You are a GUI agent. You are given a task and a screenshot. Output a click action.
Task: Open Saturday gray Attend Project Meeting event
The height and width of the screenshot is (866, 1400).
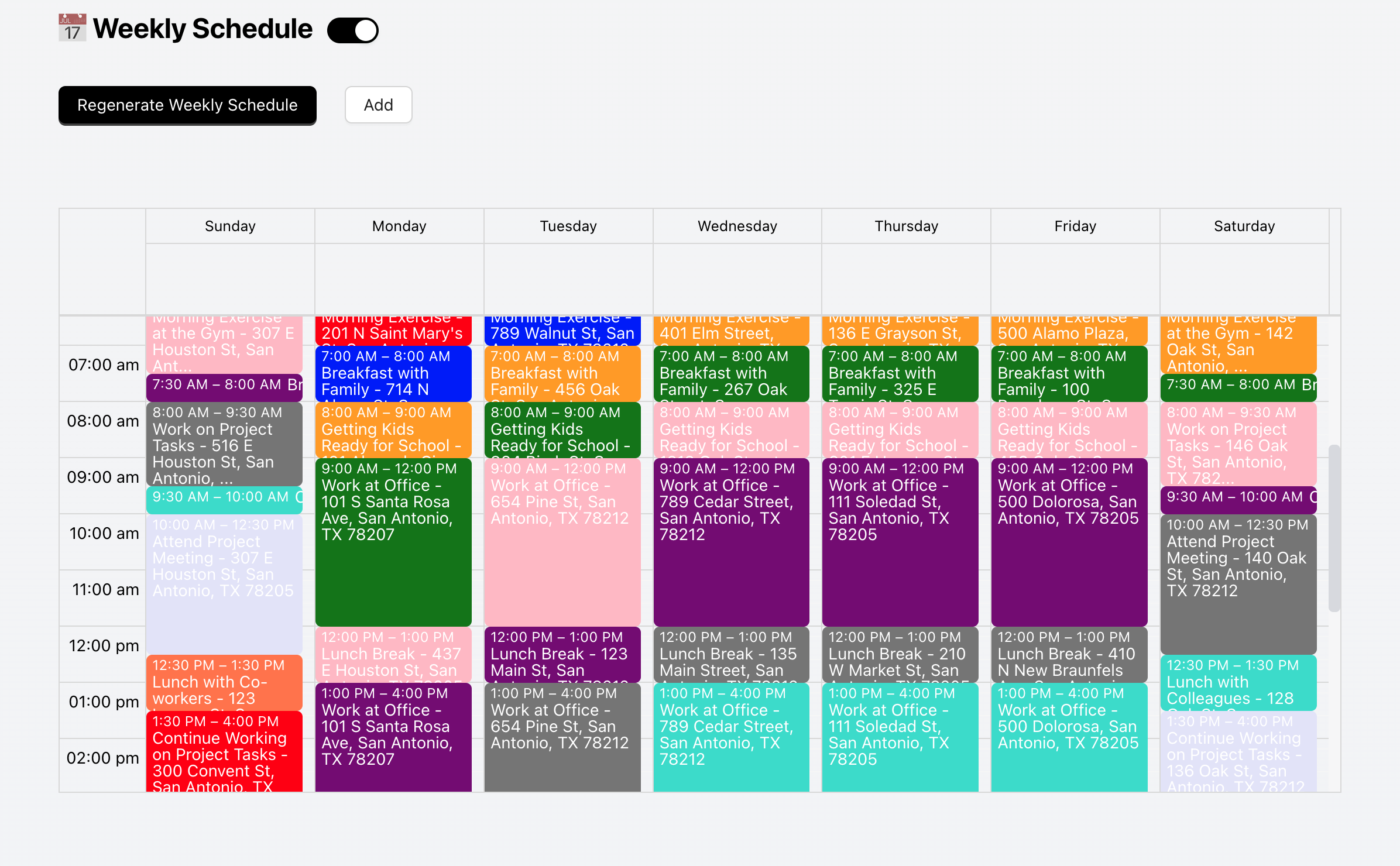(x=1238, y=583)
